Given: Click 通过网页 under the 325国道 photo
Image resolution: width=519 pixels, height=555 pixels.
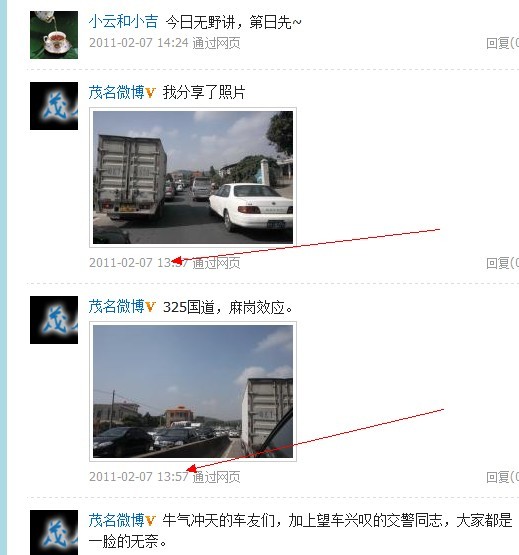Looking at the screenshot, I should (216, 477).
